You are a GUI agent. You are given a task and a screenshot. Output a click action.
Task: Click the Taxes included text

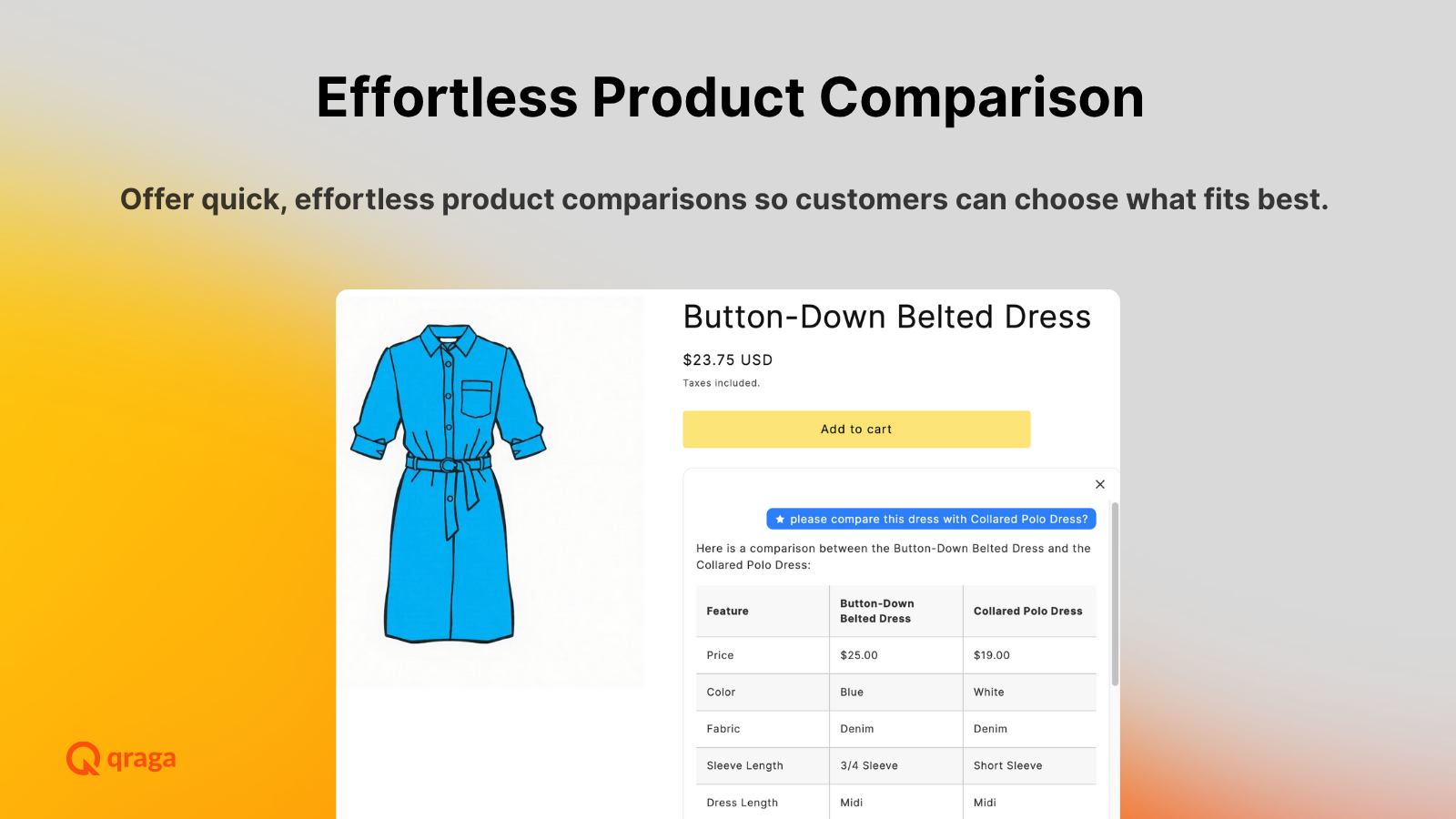[722, 383]
